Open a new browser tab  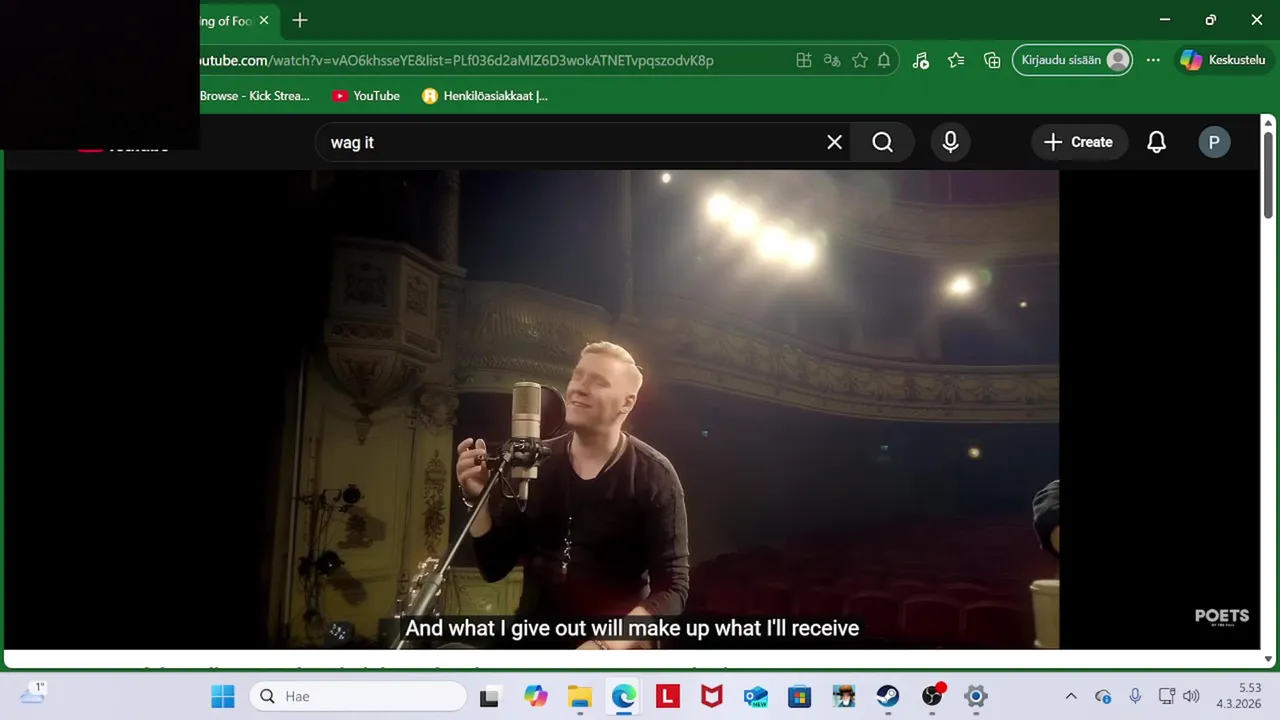300,20
